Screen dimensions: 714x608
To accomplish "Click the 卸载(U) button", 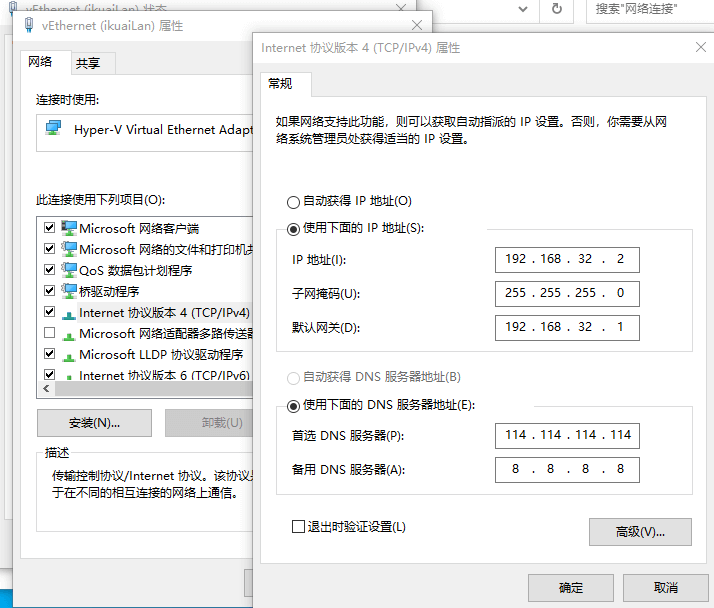I will [x=209, y=423].
